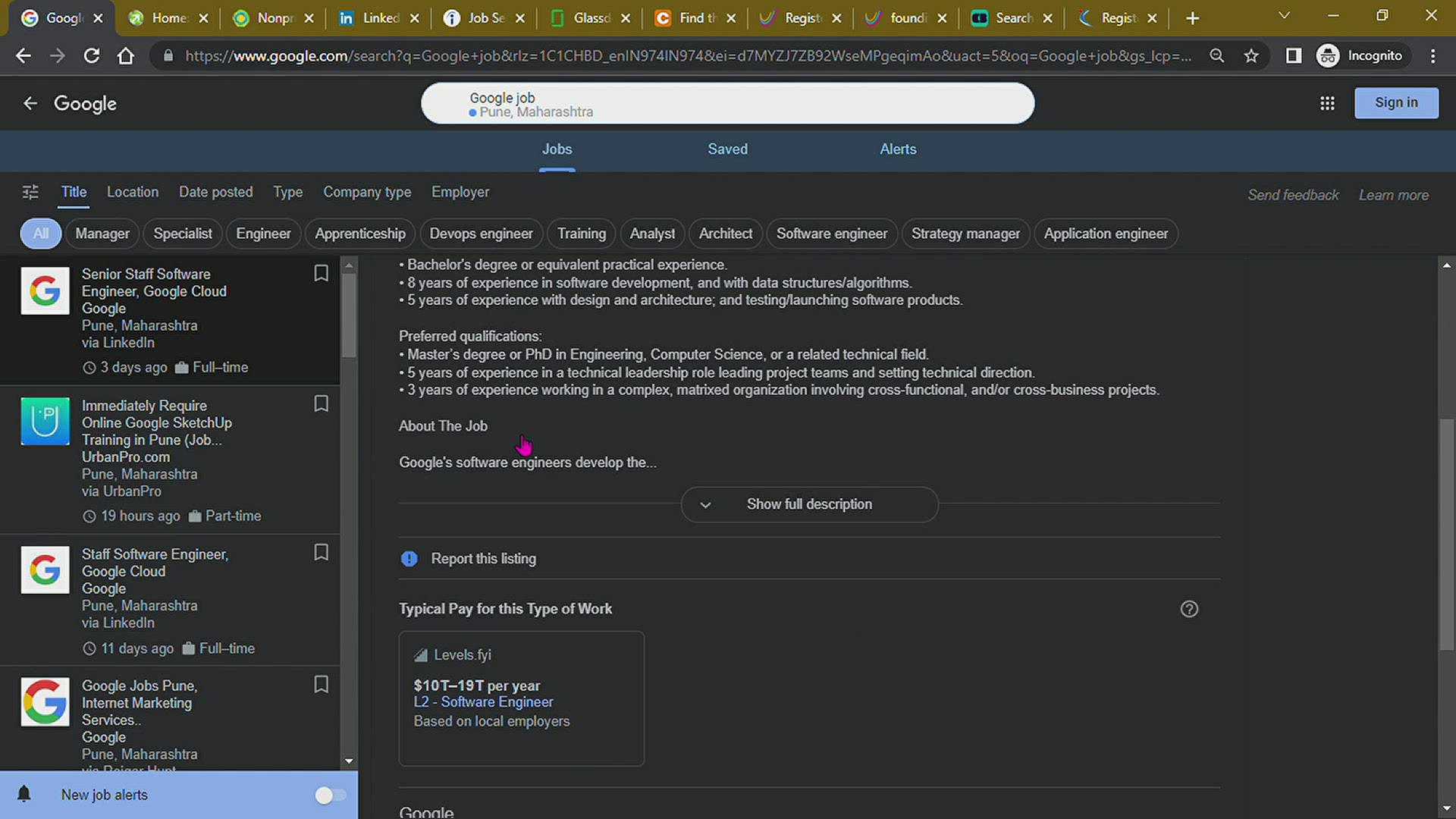Bookmark this page with star icon

tap(1251, 56)
